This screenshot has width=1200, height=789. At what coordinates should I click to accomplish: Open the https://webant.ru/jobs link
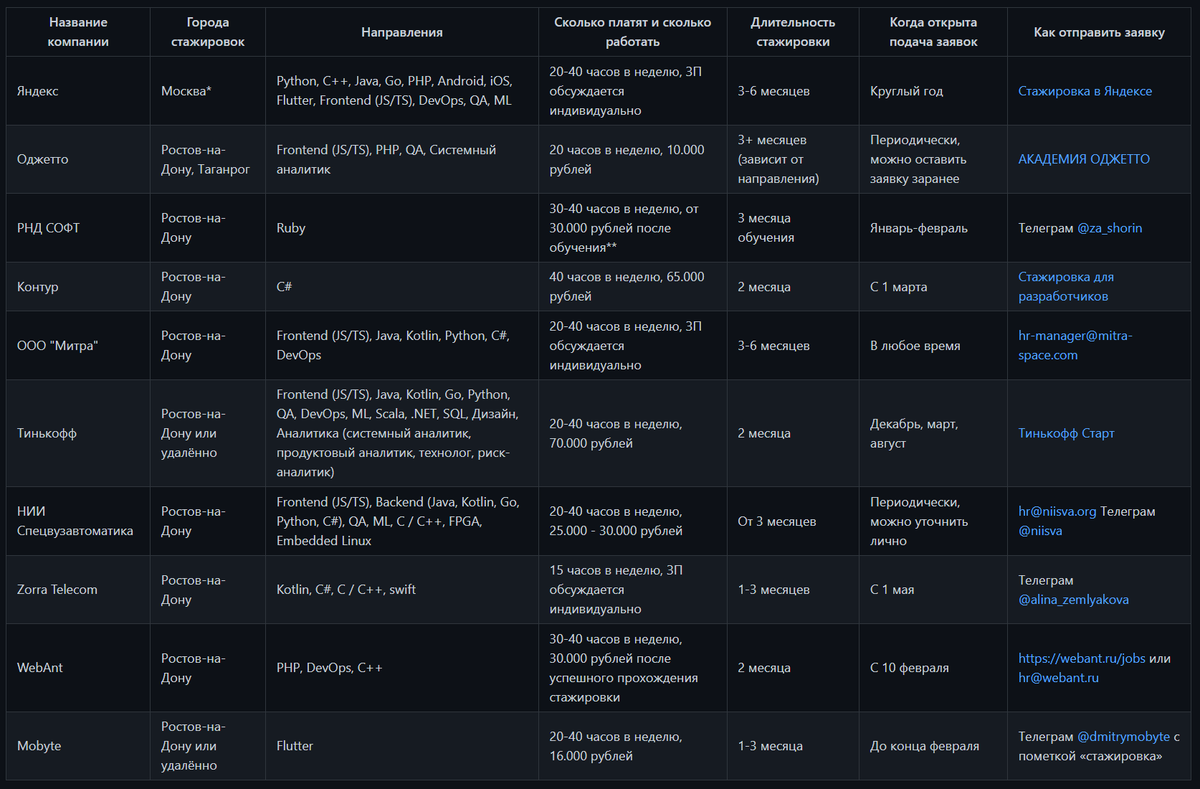click(x=1081, y=658)
